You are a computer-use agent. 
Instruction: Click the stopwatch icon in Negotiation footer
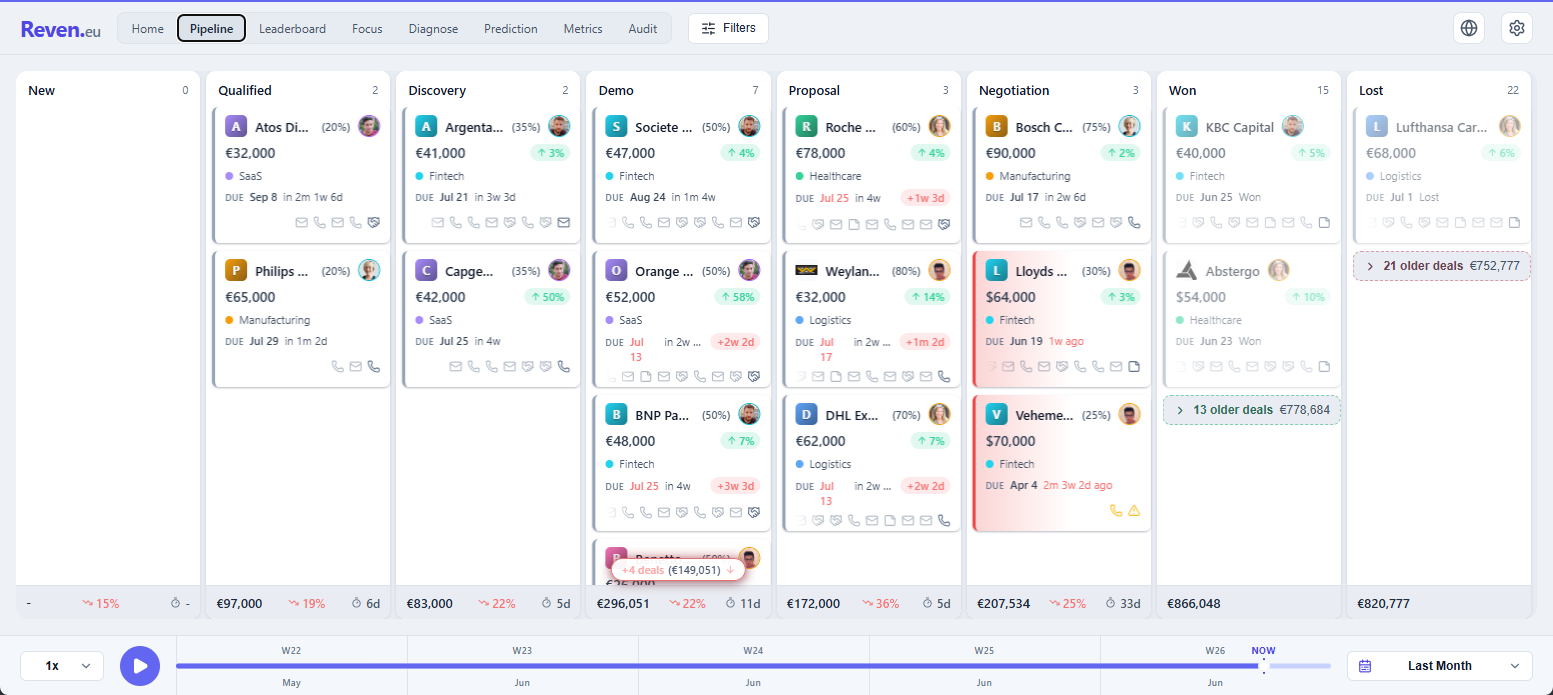pos(1112,604)
